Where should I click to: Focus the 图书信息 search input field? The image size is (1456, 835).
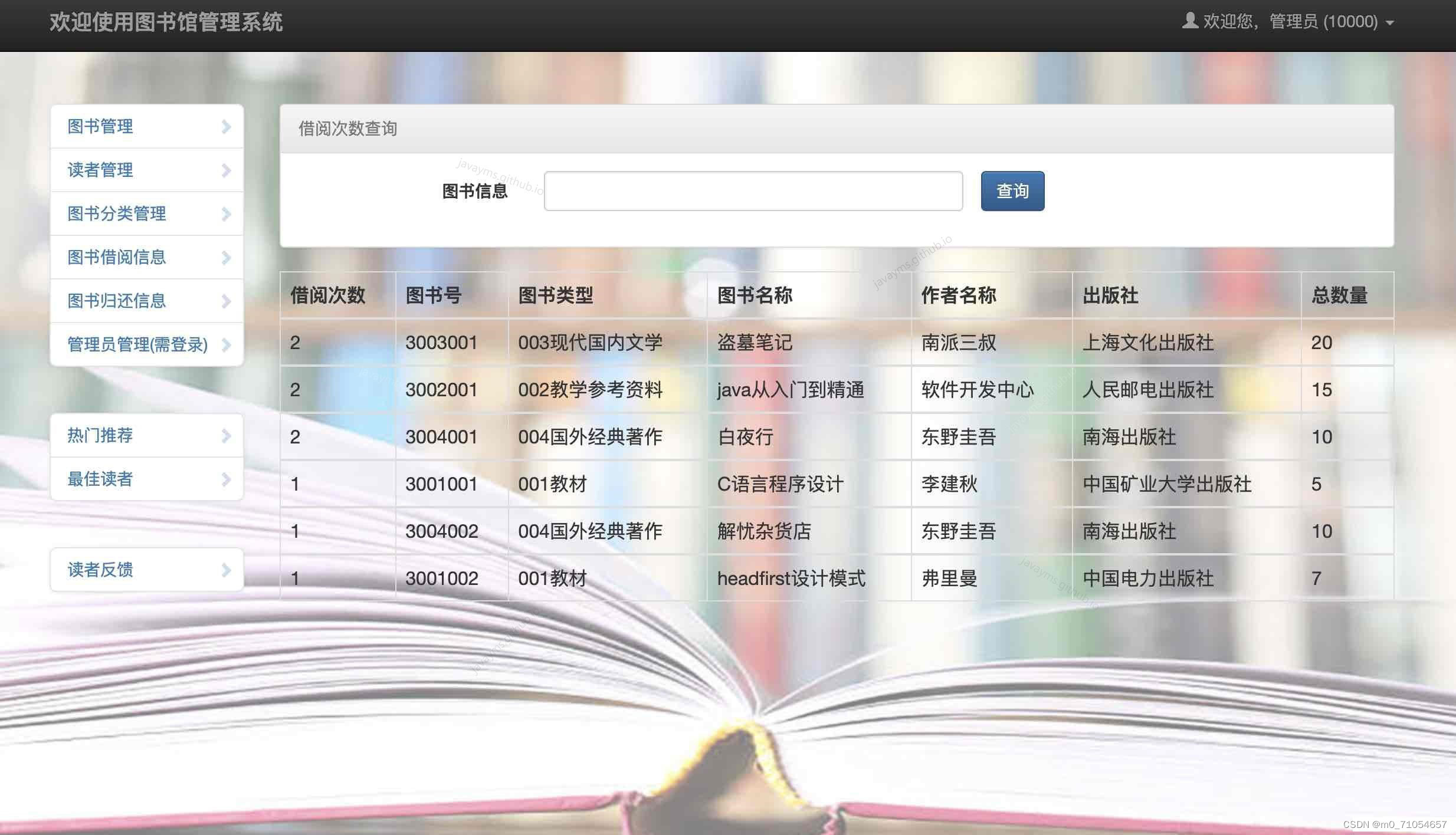click(753, 191)
